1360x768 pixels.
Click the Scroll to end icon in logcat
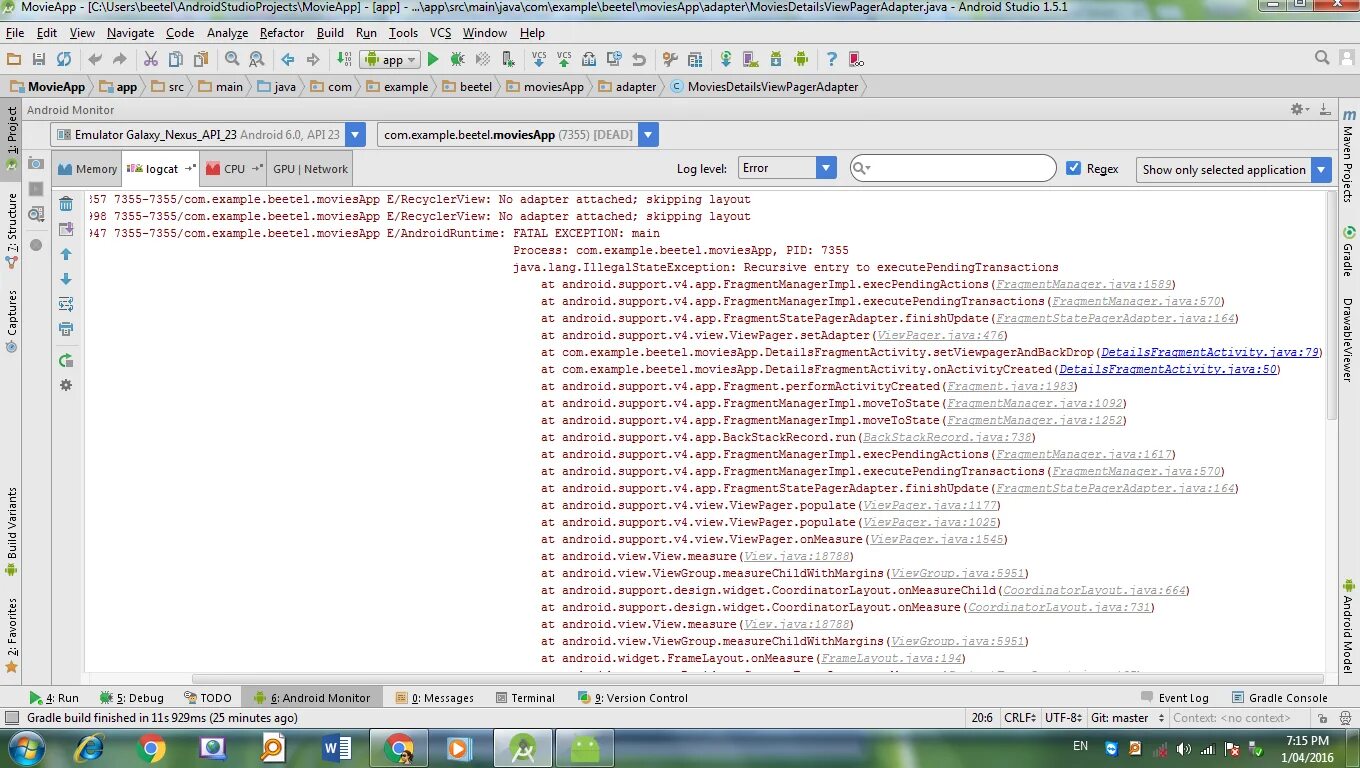click(x=66, y=229)
